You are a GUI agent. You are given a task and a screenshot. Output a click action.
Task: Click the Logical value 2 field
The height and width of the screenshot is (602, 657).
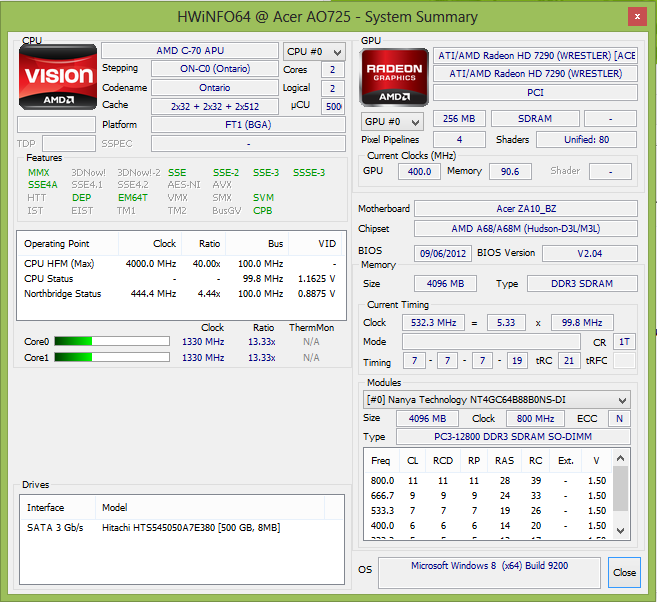tap(333, 88)
